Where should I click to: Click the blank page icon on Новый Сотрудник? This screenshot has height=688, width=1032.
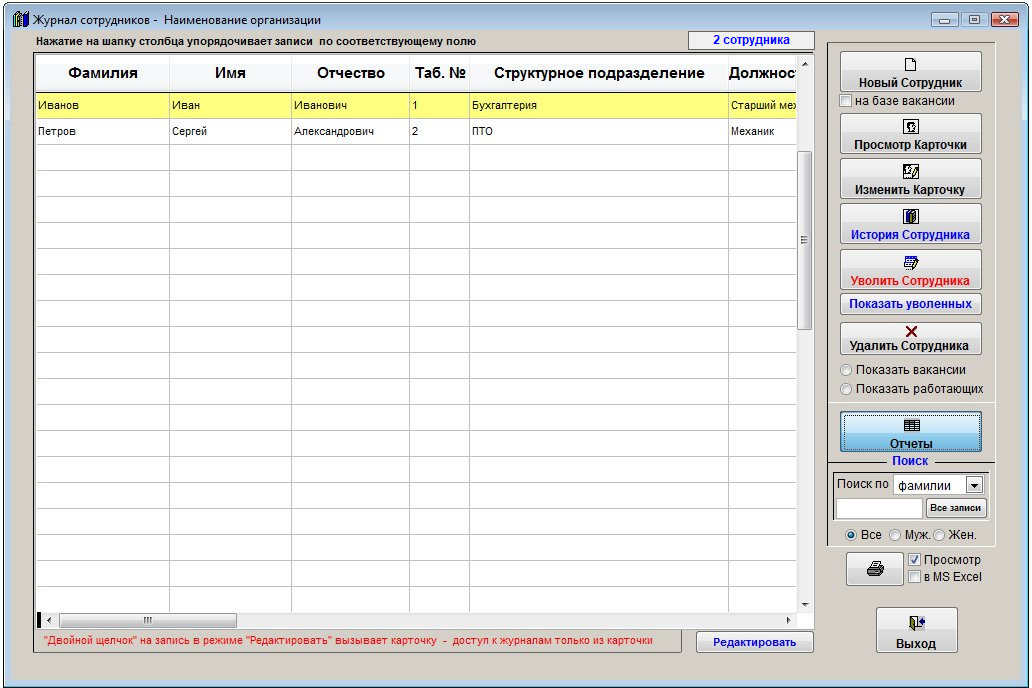pos(910,65)
